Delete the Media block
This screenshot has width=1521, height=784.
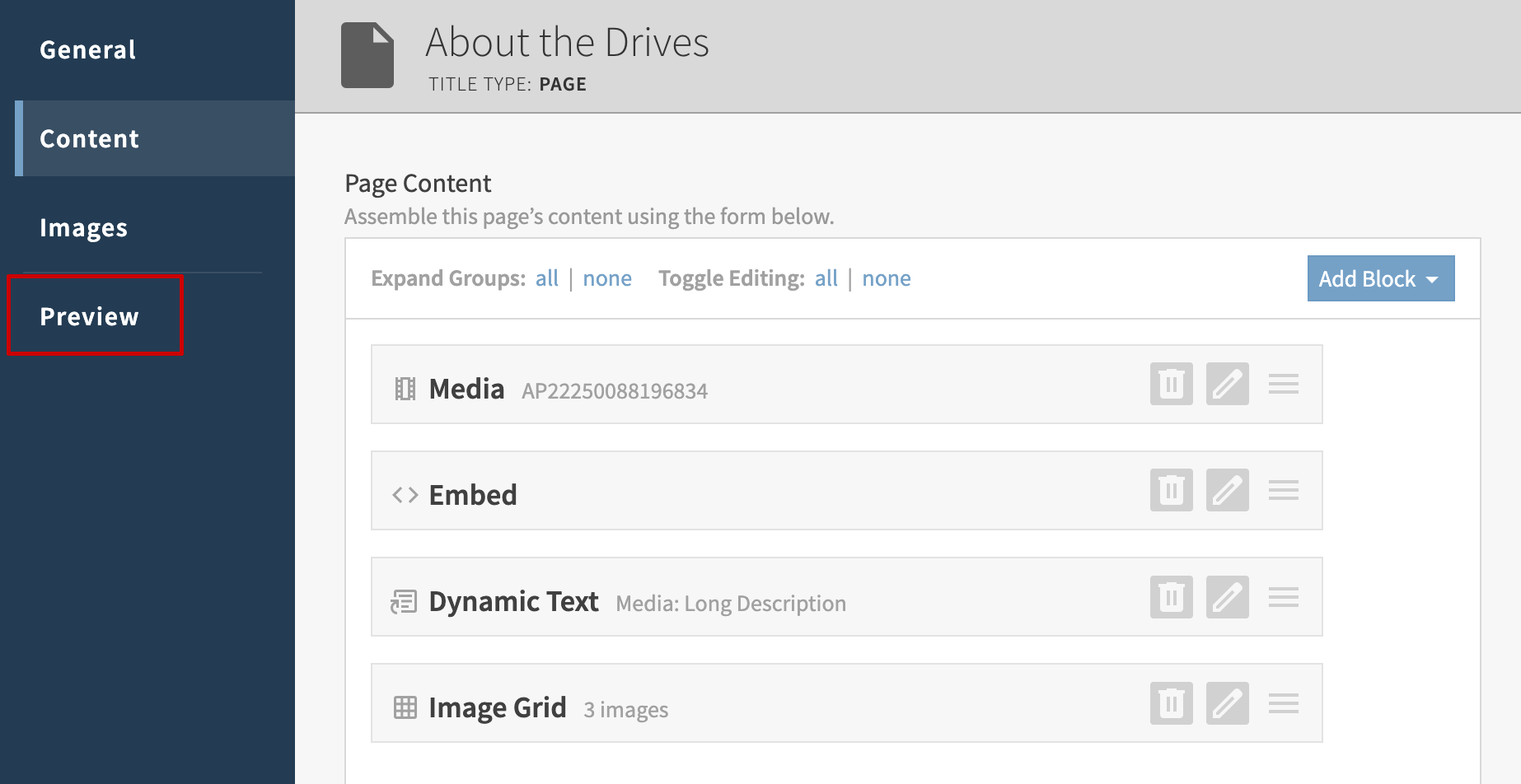click(x=1171, y=384)
